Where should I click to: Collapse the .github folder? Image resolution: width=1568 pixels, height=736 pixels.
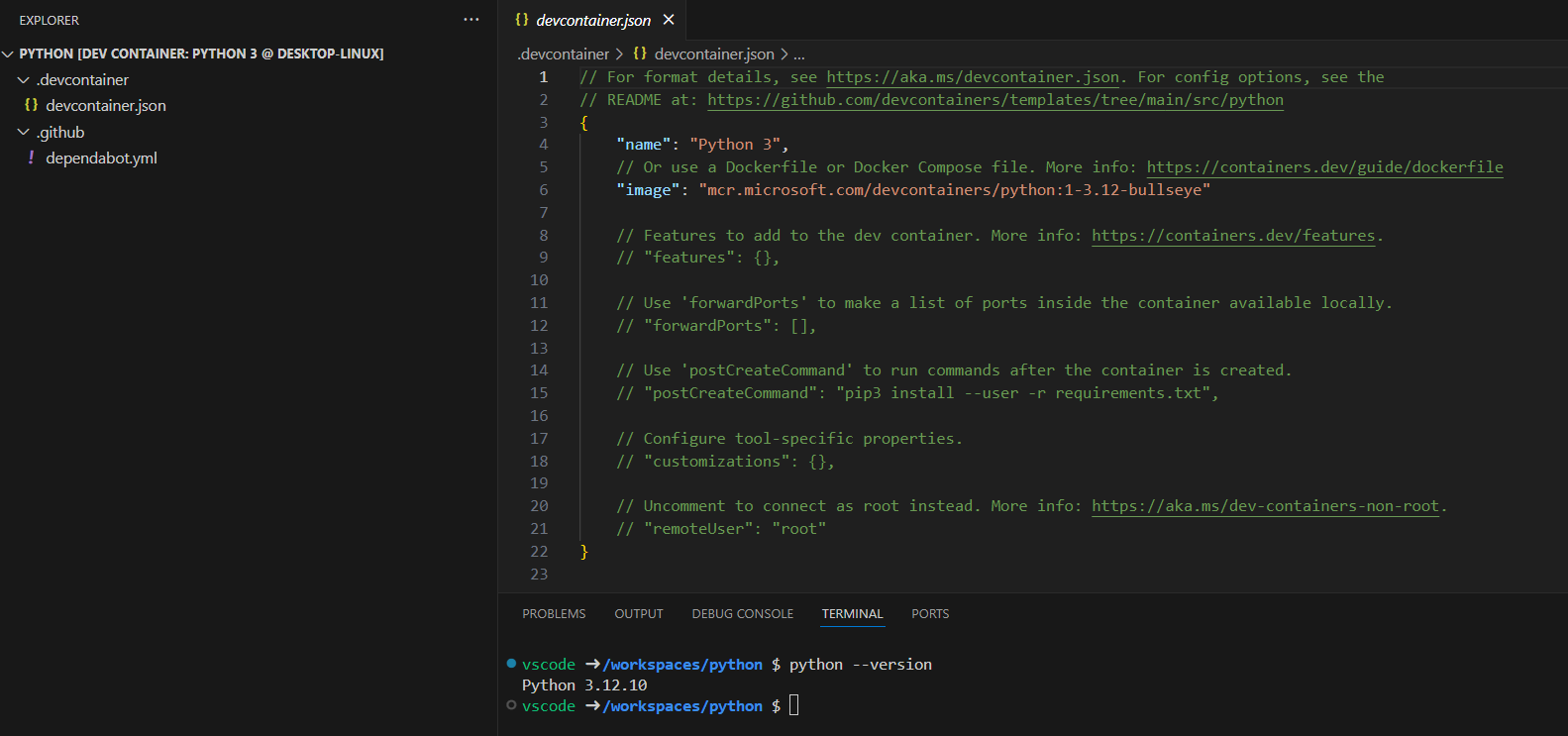coord(23,132)
